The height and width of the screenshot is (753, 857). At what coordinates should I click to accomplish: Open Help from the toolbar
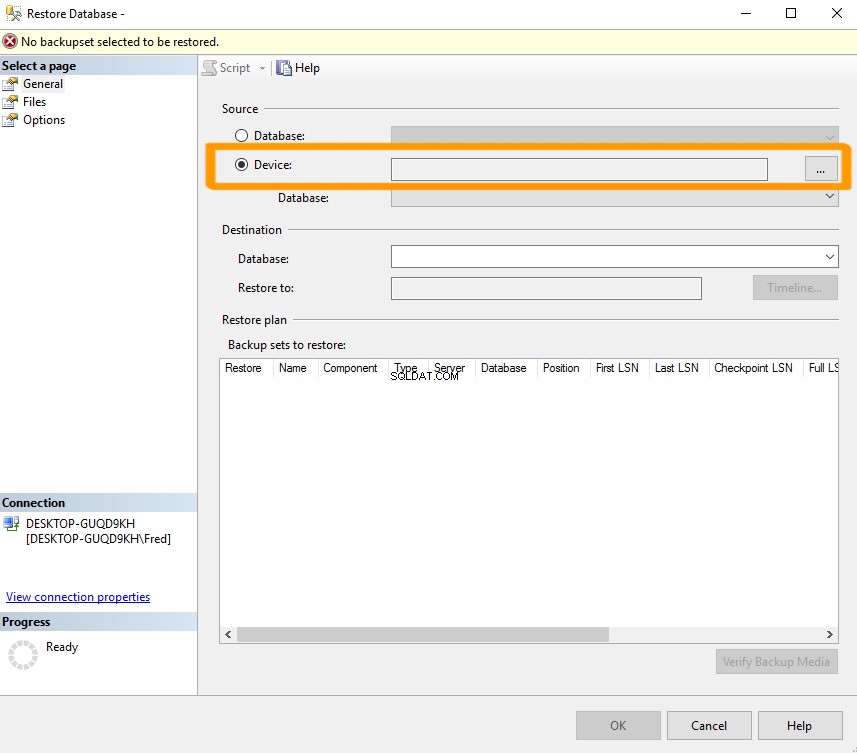point(298,68)
